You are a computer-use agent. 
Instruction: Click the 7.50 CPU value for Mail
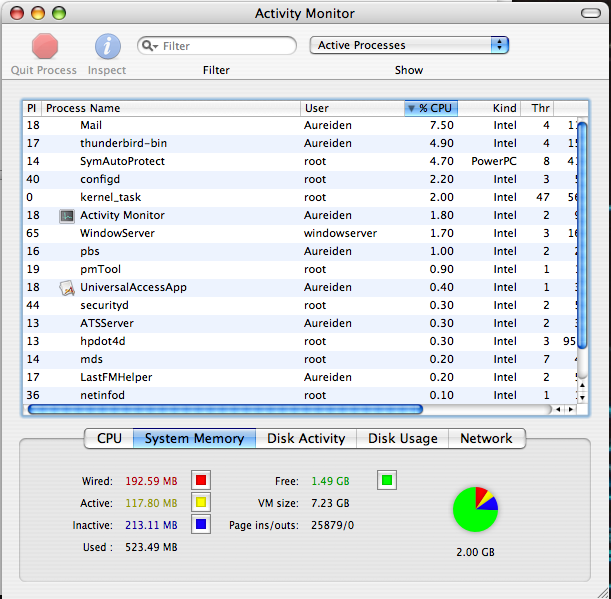441,125
